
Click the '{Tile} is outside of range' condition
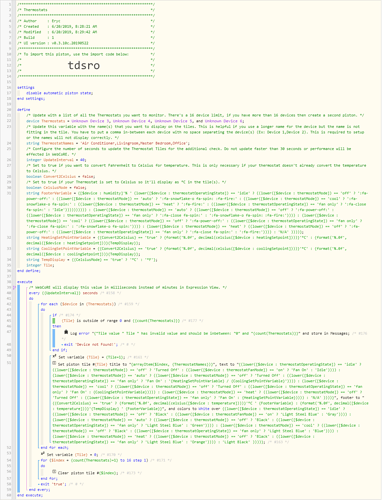tap(121, 320)
